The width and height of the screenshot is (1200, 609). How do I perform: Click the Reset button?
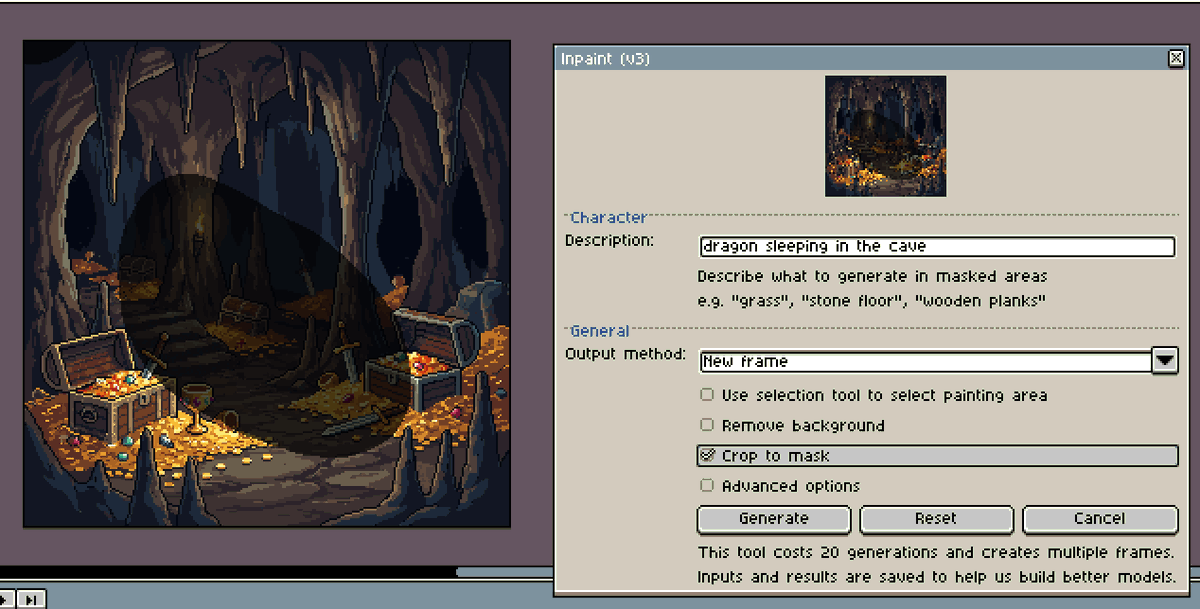[x=936, y=519]
